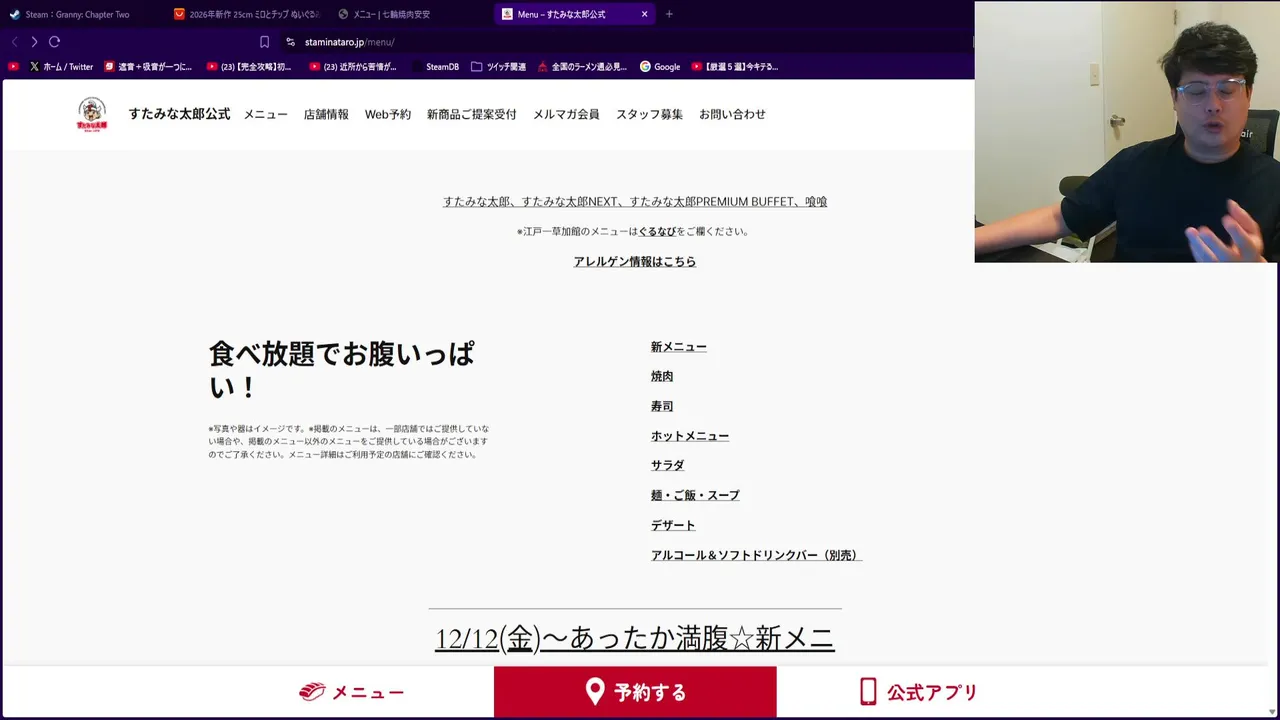
Task: Open the (23)【完全攻略】 bookmark
Action: [x=250, y=67]
